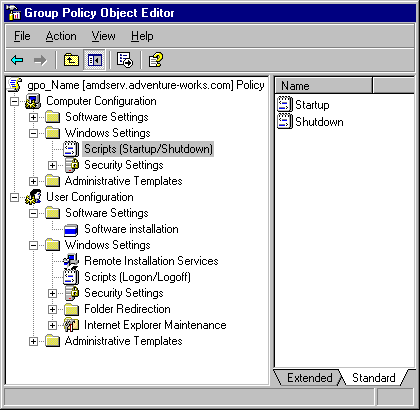Collapse the User Configuration node
Screen dimensions: 420x410
point(14,197)
